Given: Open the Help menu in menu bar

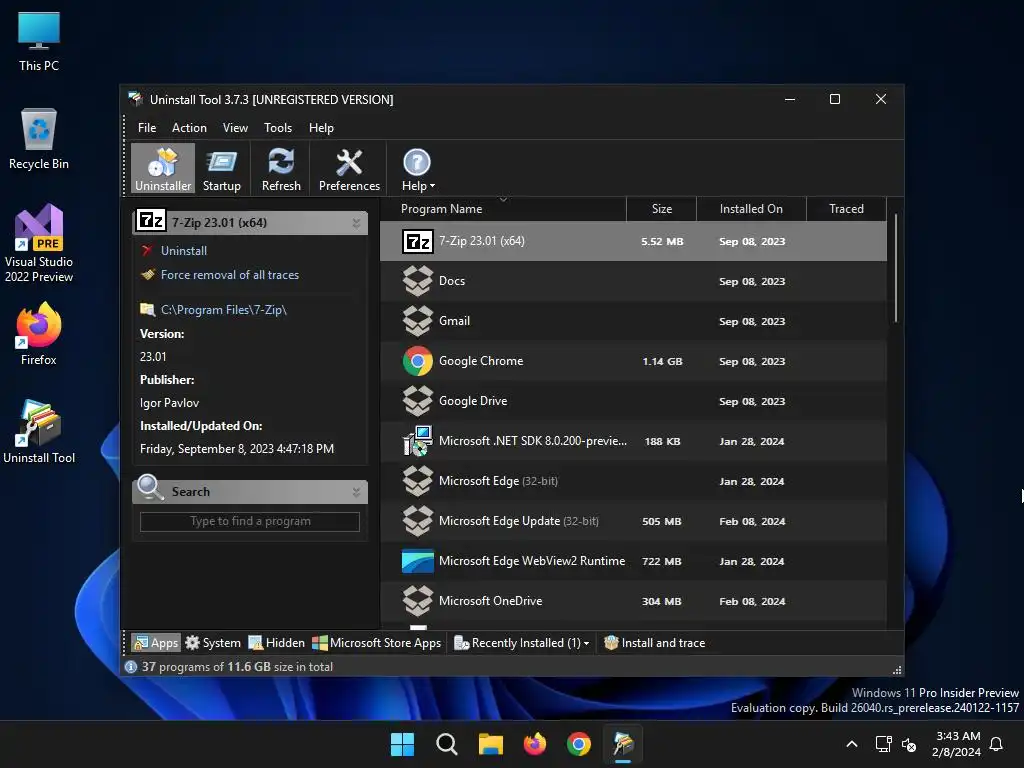Looking at the screenshot, I should point(321,128).
